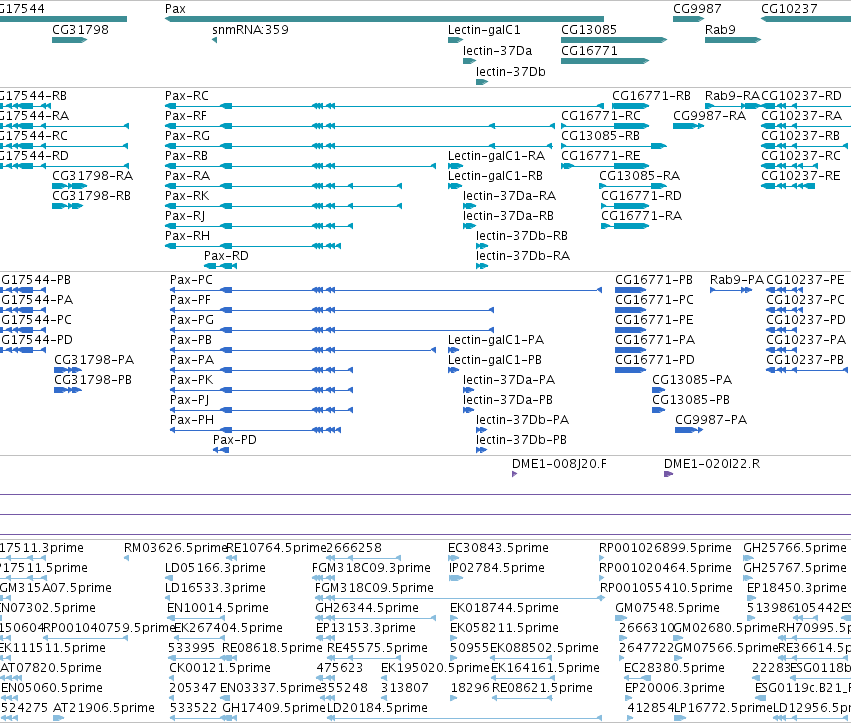Select the Pax-RB transcript label

tap(187, 156)
